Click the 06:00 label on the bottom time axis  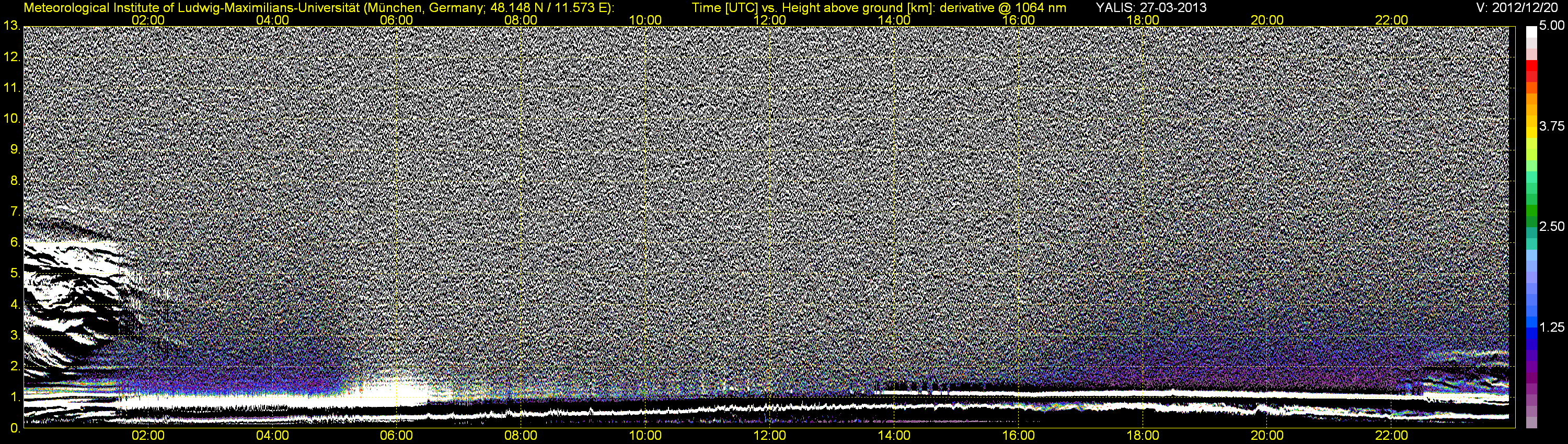[x=396, y=436]
